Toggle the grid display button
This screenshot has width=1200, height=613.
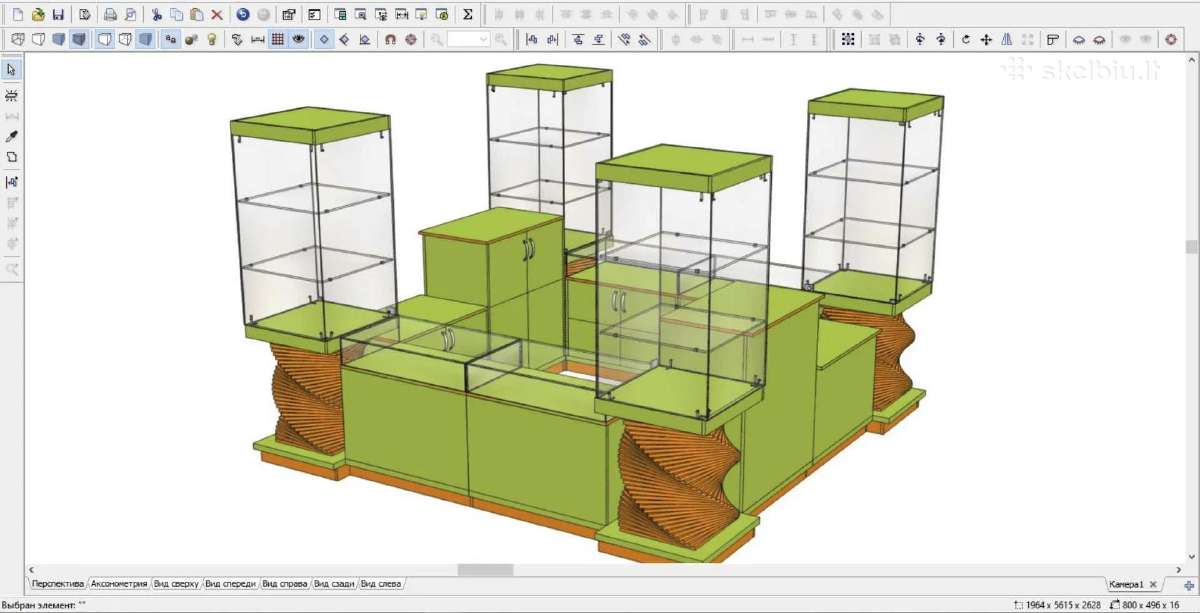pyautogui.click(x=277, y=39)
